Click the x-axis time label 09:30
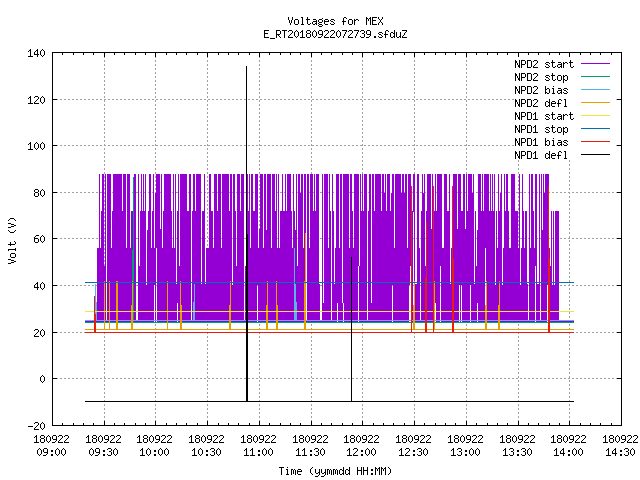640x480 pixels. coord(103,452)
